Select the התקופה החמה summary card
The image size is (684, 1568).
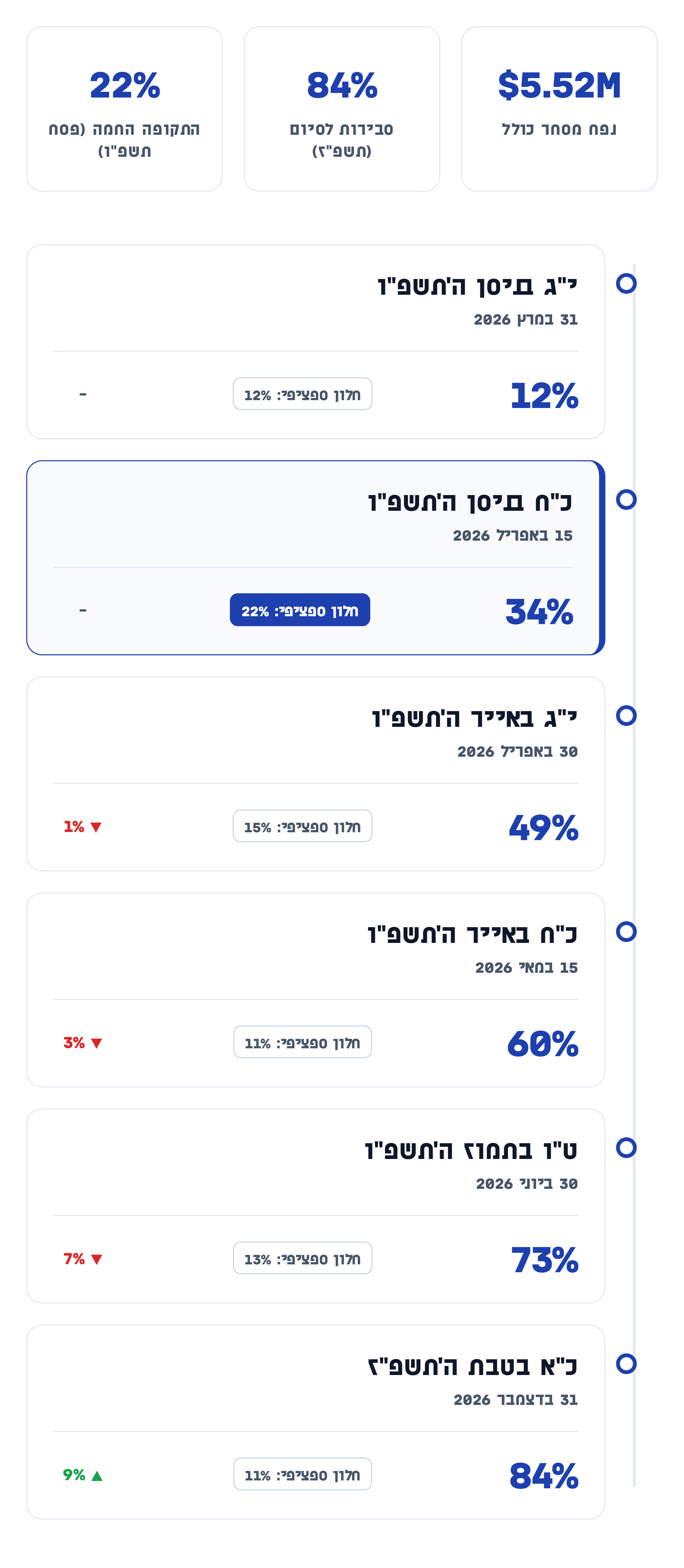(x=124, y=109)
